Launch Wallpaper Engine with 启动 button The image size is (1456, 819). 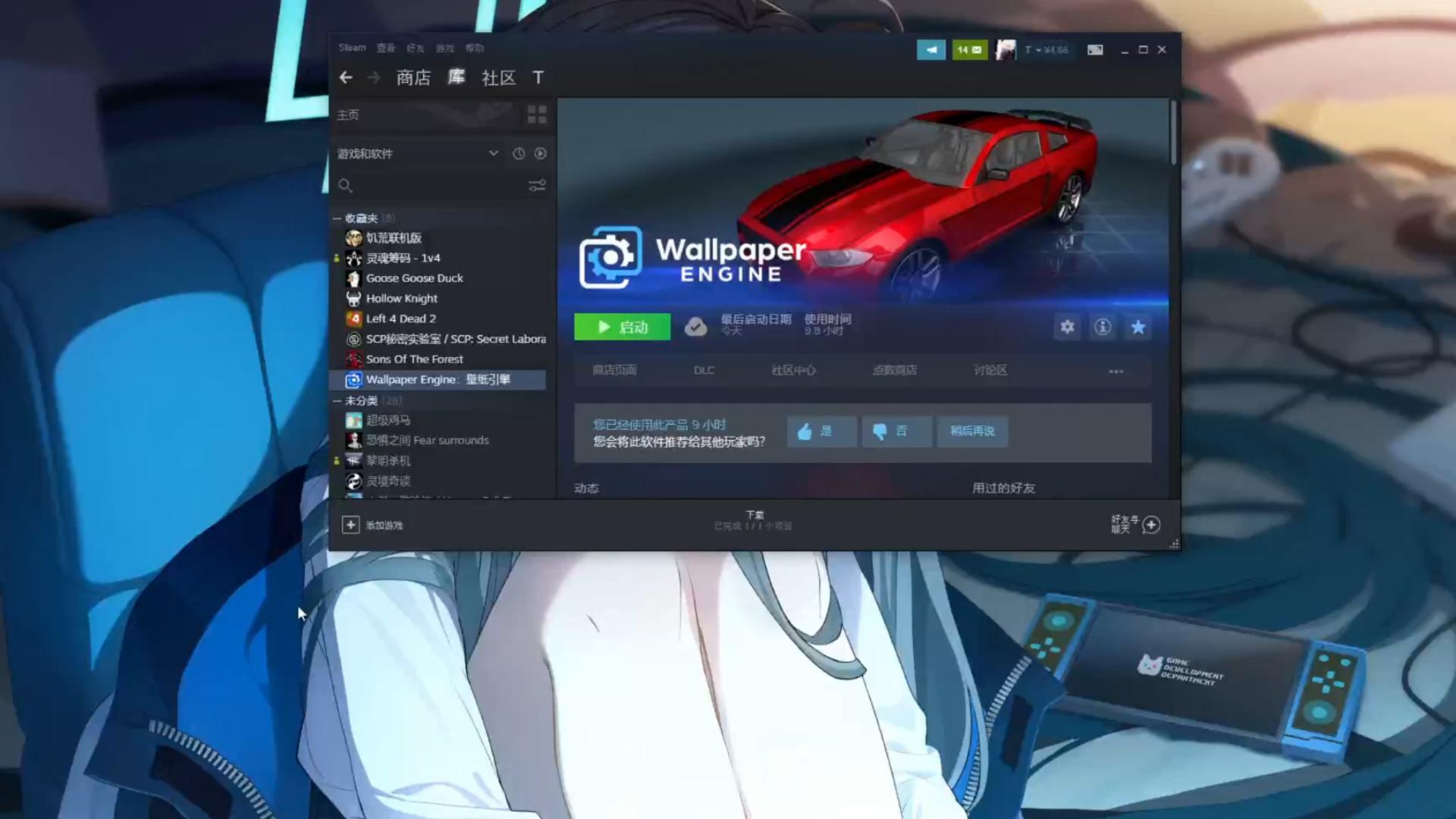[622, 327]
